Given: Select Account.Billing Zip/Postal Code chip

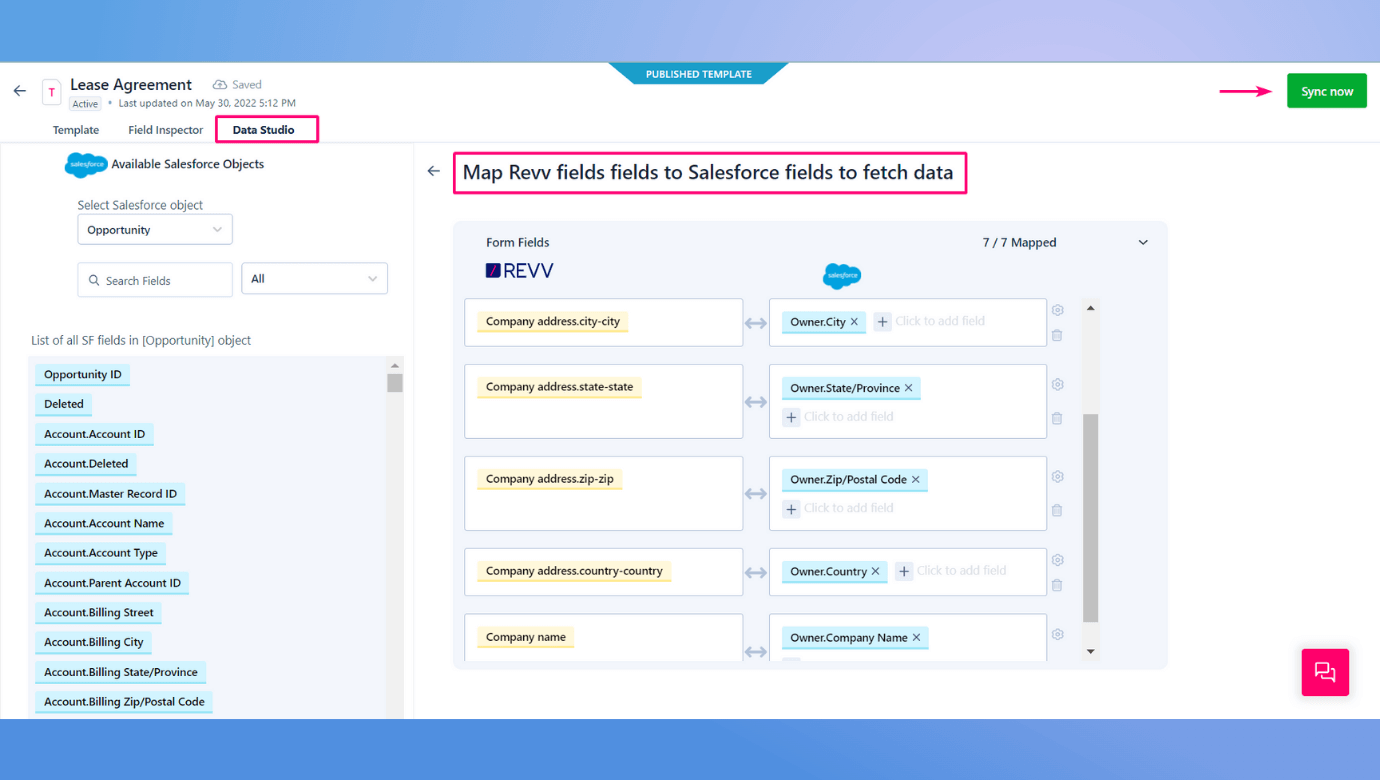Looking at the screenshot, I should (124, 702).
